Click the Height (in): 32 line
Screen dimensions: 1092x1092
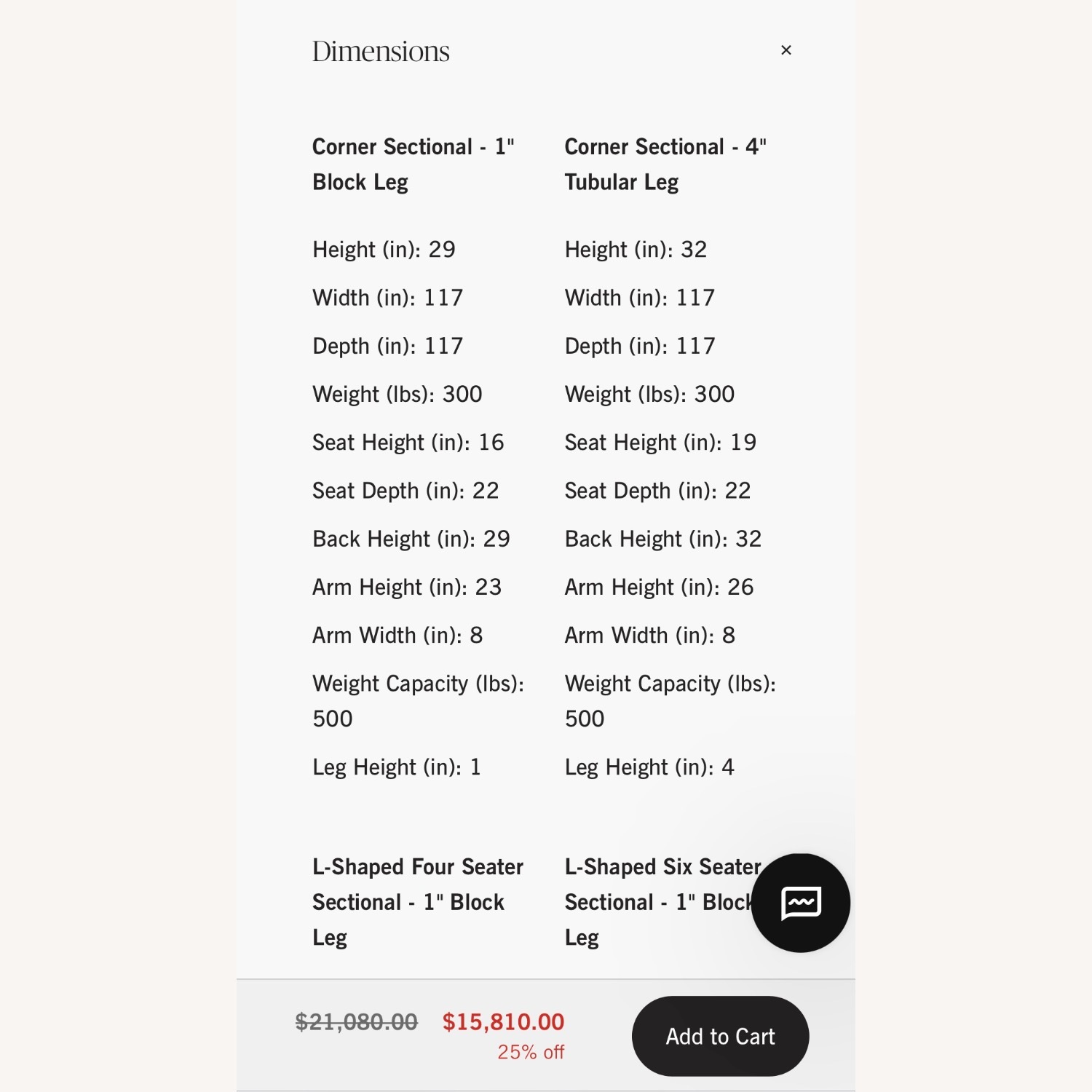point(636,250)
